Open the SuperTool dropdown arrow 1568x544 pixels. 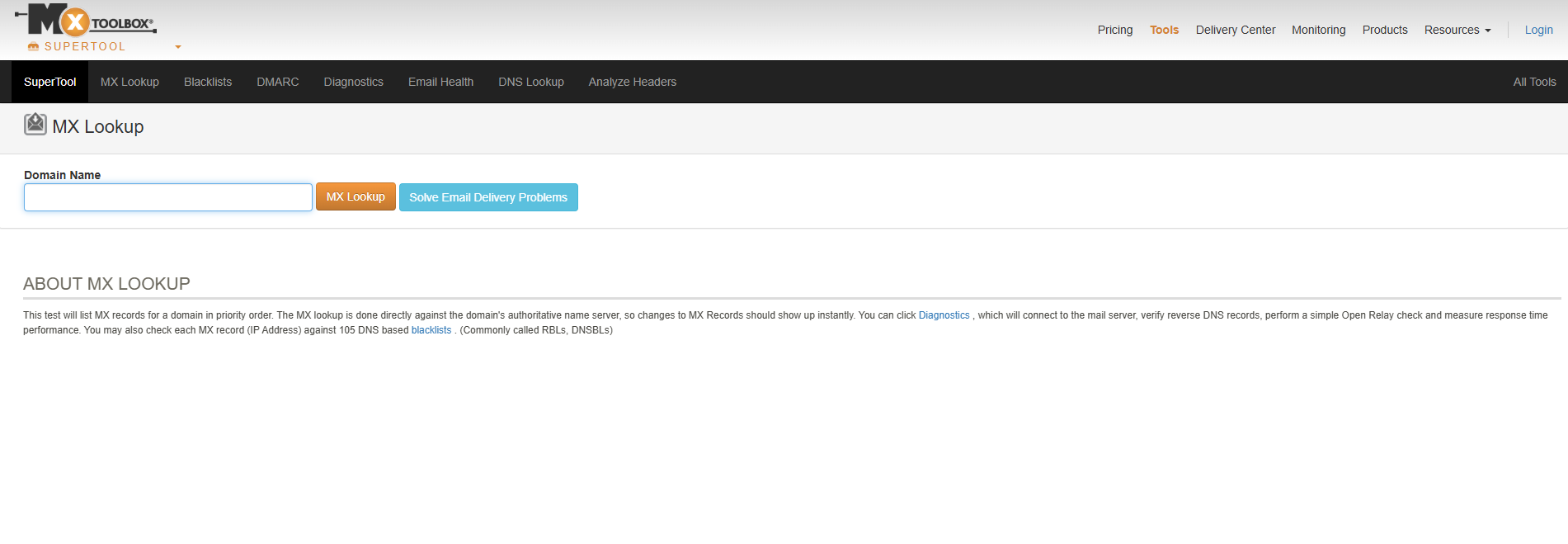(x=178, y=47)
